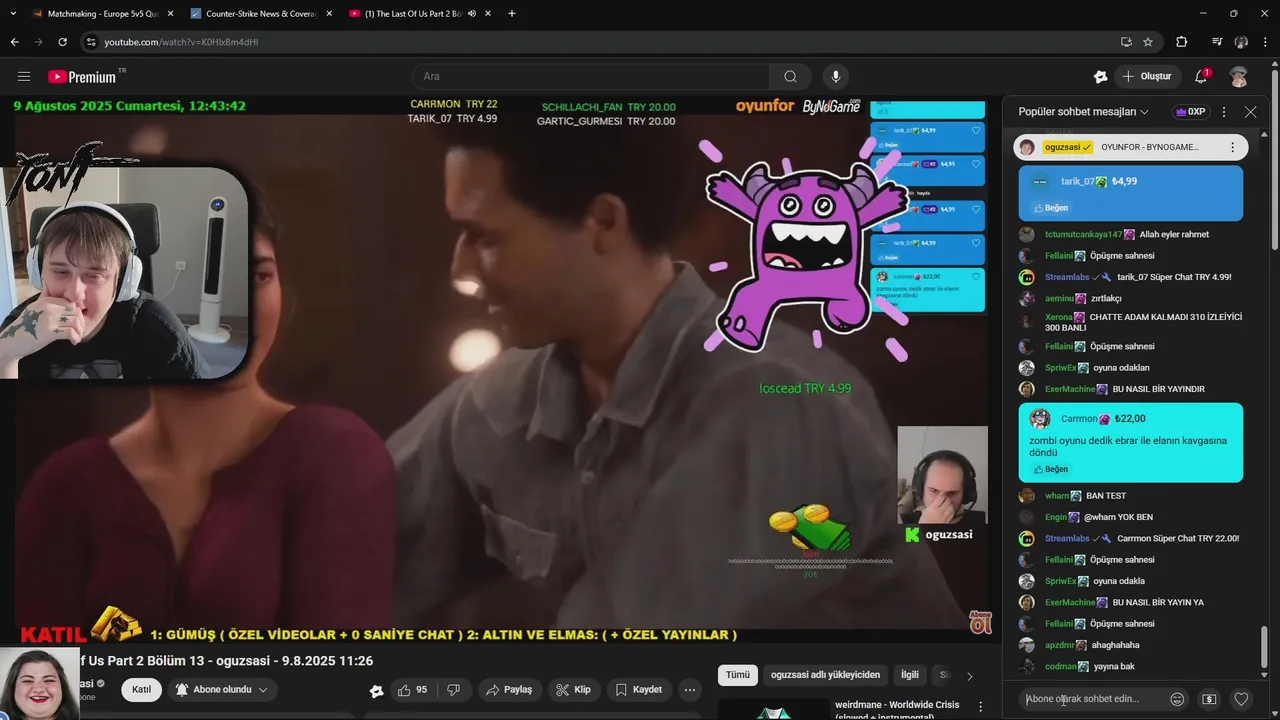Like the video with thumbs up
This screenshot has width=1280, height=720.
click(412, 690)
